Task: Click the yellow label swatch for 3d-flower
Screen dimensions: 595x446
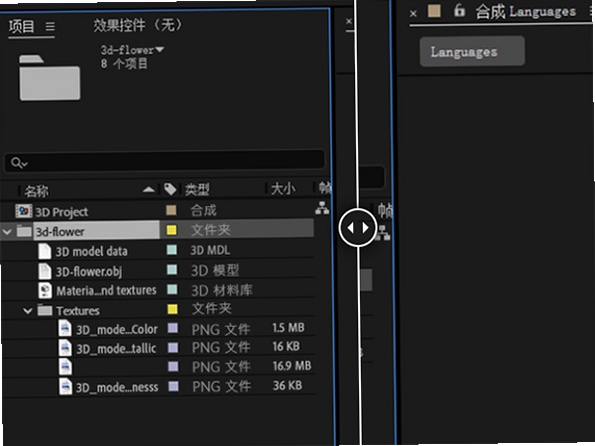Action: (172, 230)
